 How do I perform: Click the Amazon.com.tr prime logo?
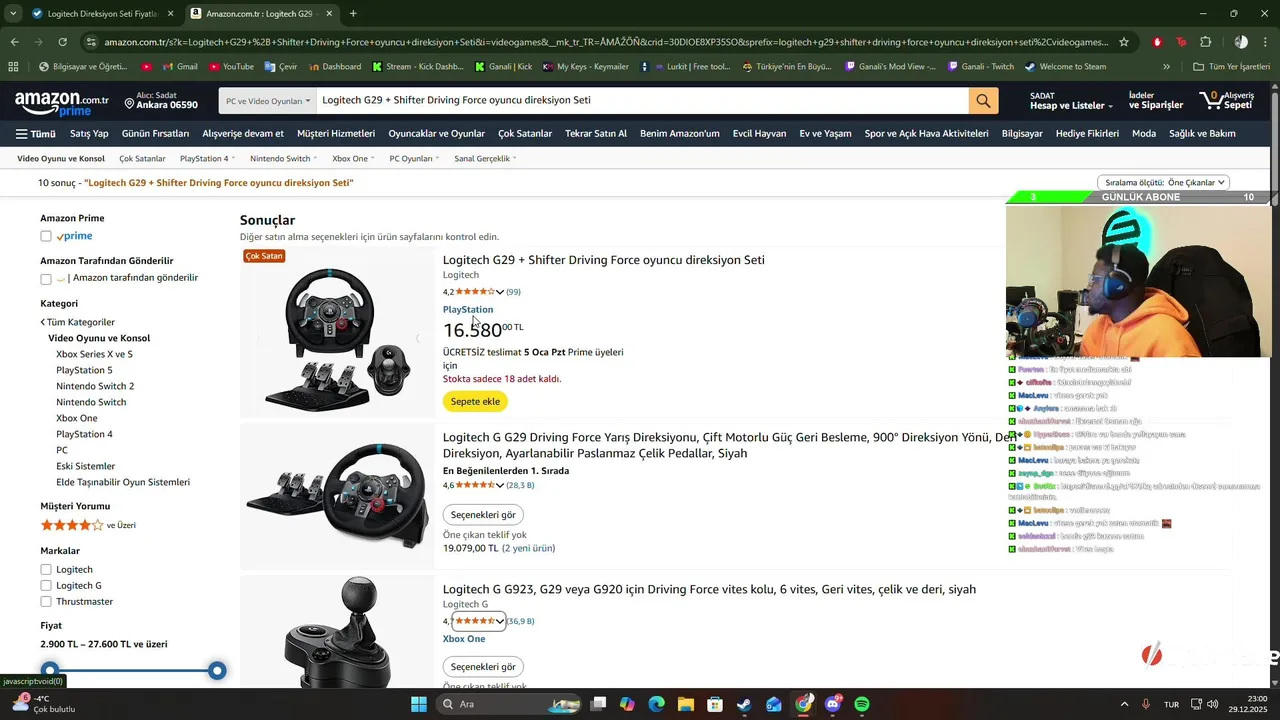tap(62, 103)
